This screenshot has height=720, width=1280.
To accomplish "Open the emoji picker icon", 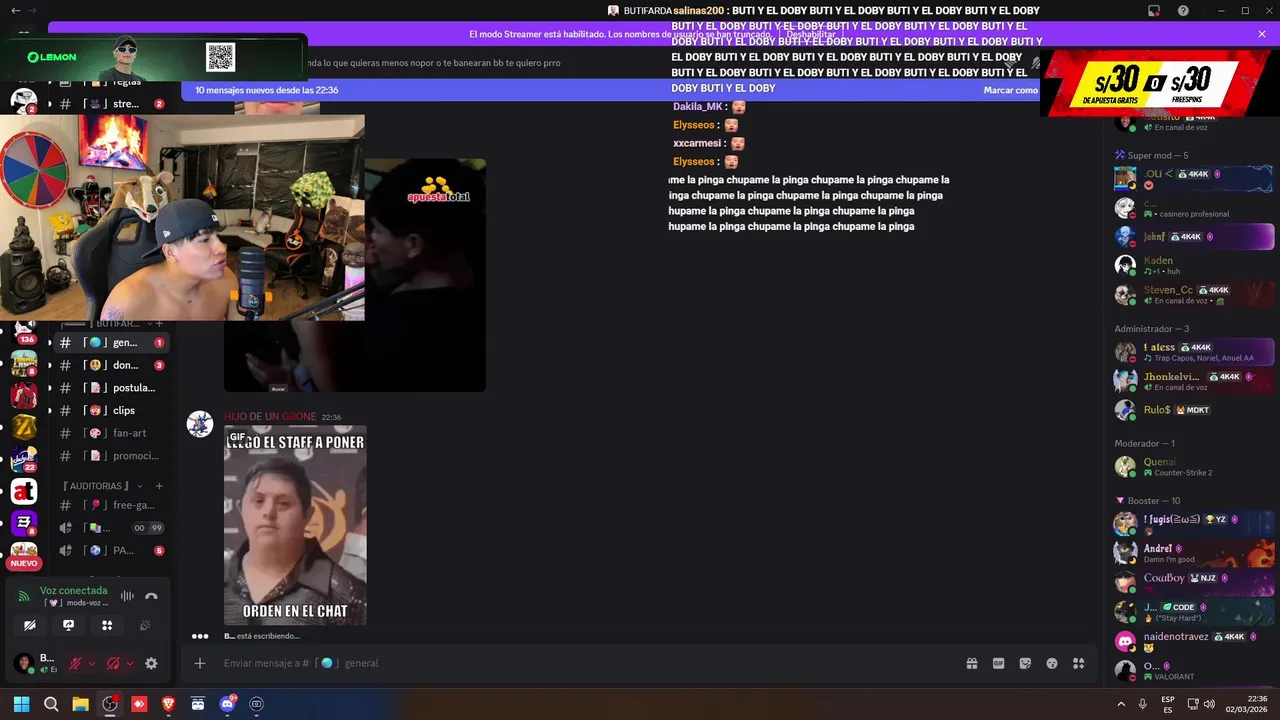I will pyautogui.click(x=1052, y=663).
